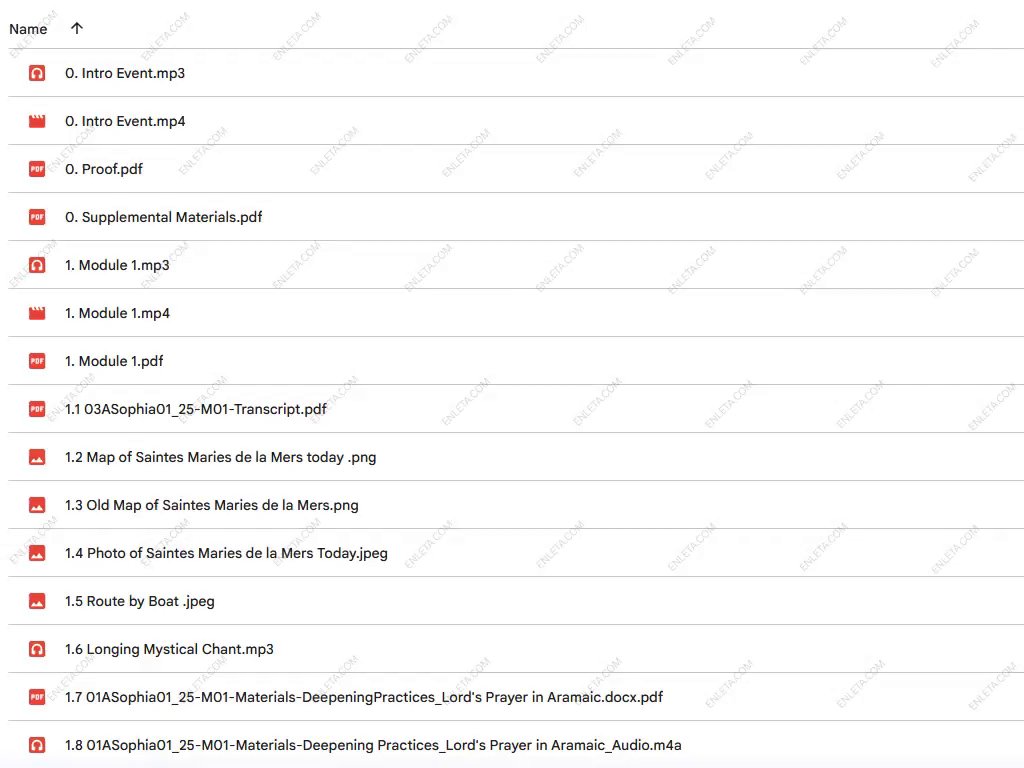This screenshot has height=768, width=1024.
Task: Click the PDF icon beside Proof.pdf
Action: tap(37, 169)
